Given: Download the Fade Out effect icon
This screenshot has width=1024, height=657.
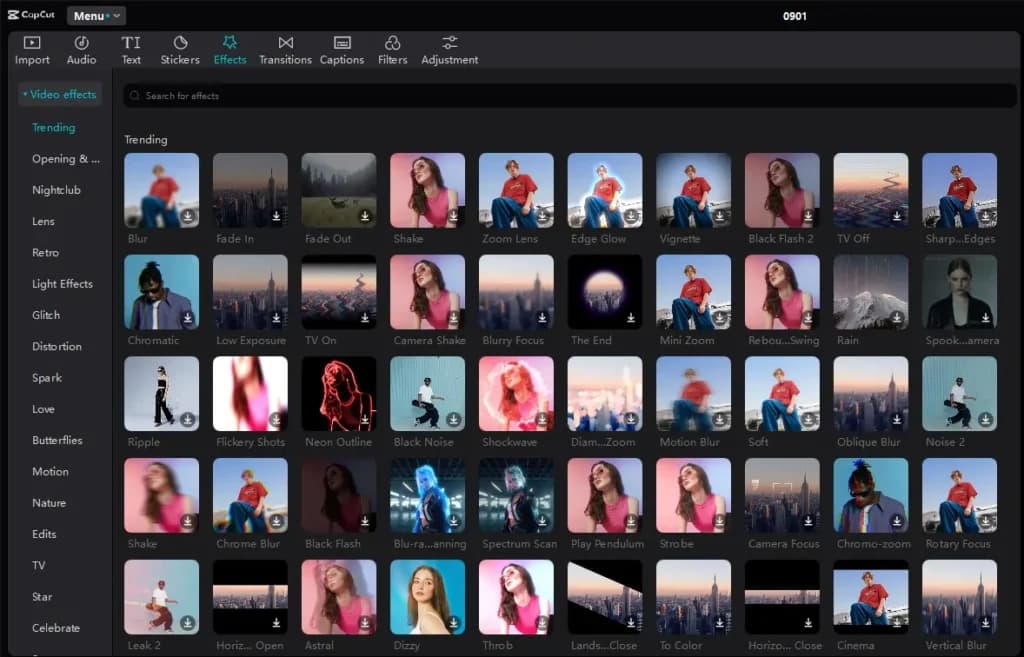Looking at the screenshot, I should 365,216.
